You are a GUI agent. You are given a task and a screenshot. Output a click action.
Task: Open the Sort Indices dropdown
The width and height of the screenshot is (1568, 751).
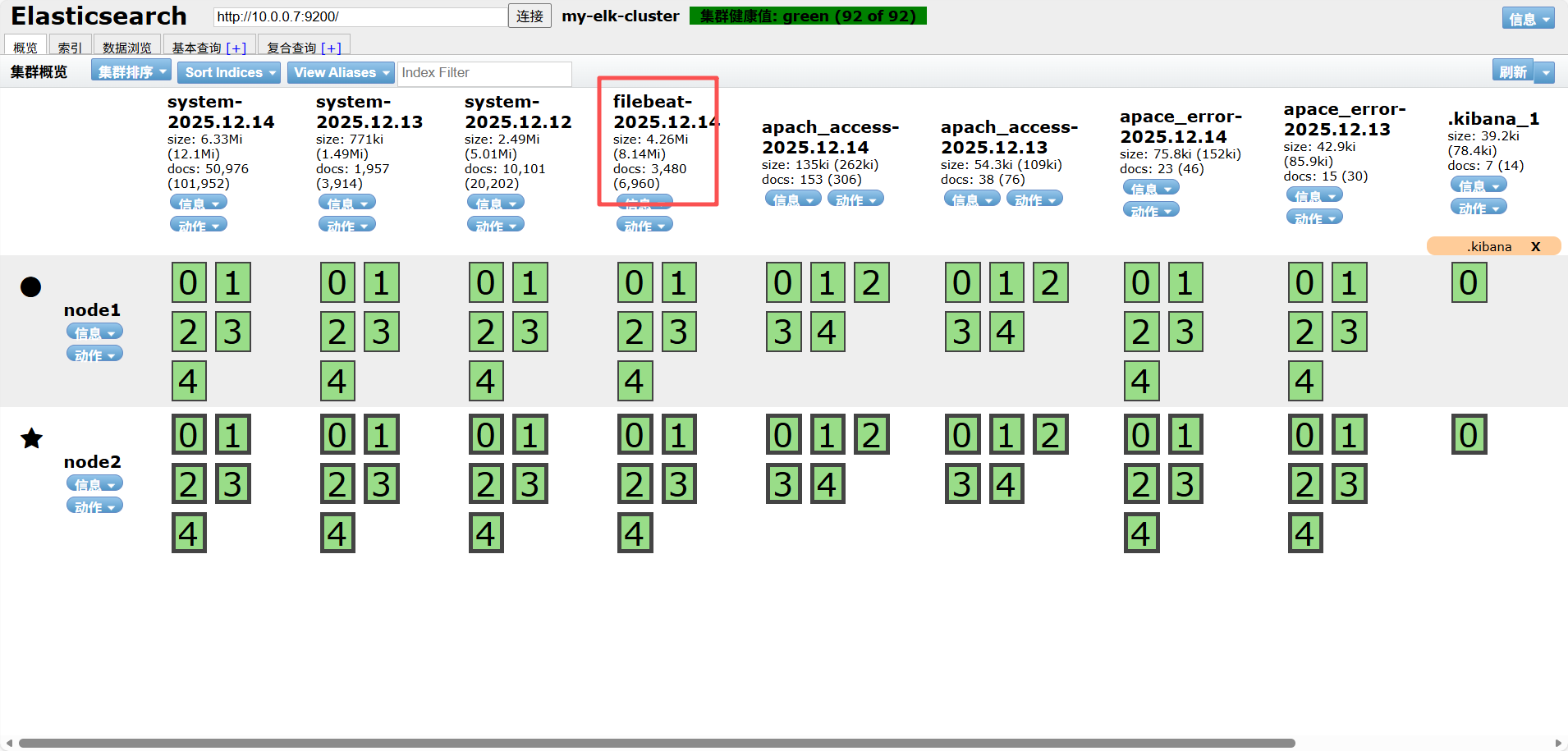coord(229,72)
